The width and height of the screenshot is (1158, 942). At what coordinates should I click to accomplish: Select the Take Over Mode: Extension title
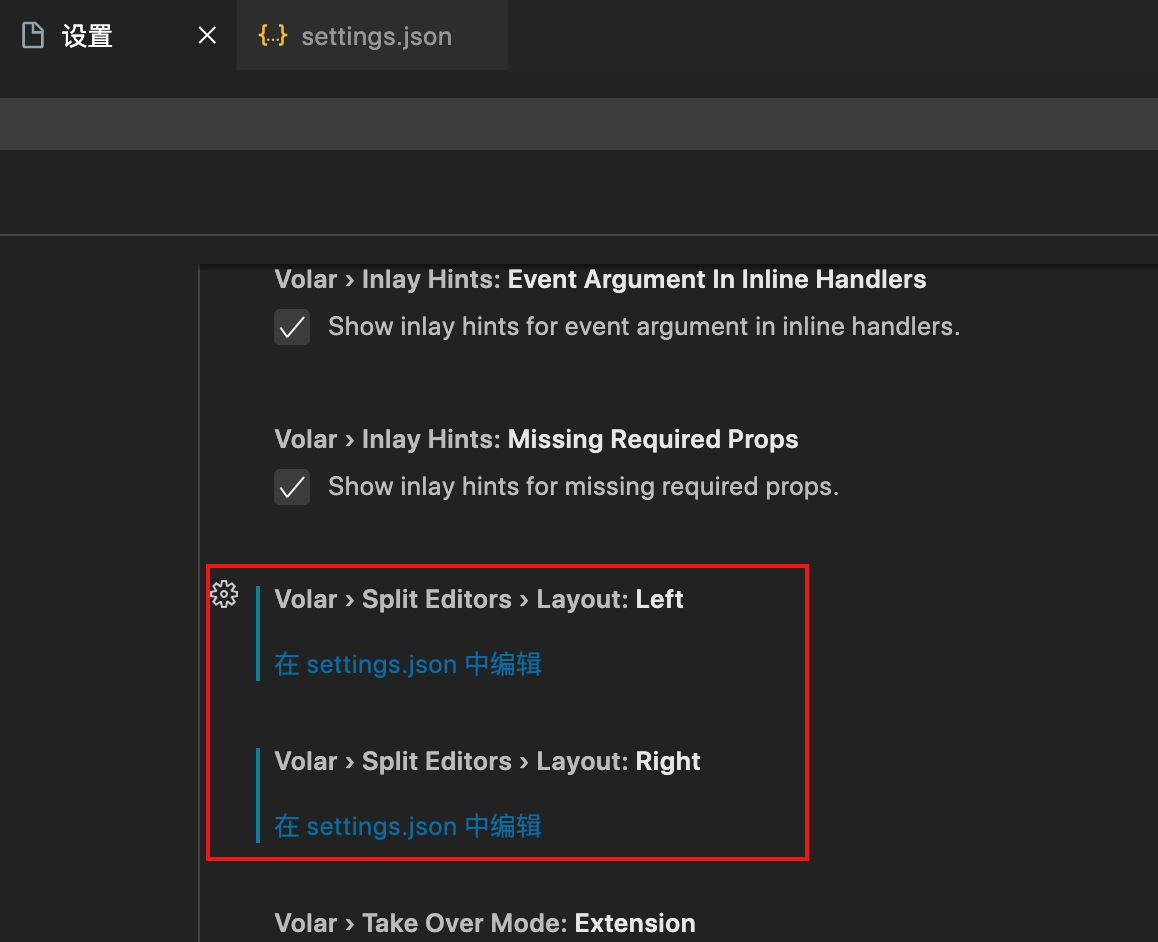tap(484, 924)
